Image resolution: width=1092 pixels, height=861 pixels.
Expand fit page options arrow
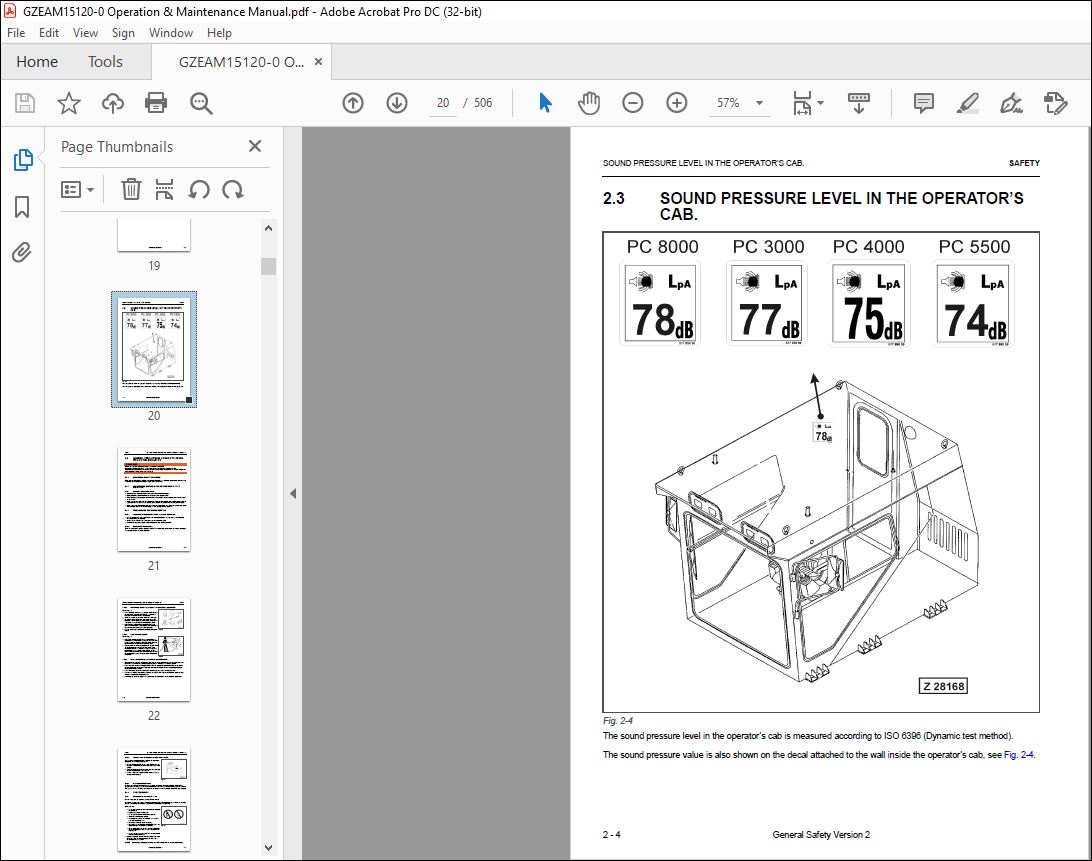pos(820,103)
